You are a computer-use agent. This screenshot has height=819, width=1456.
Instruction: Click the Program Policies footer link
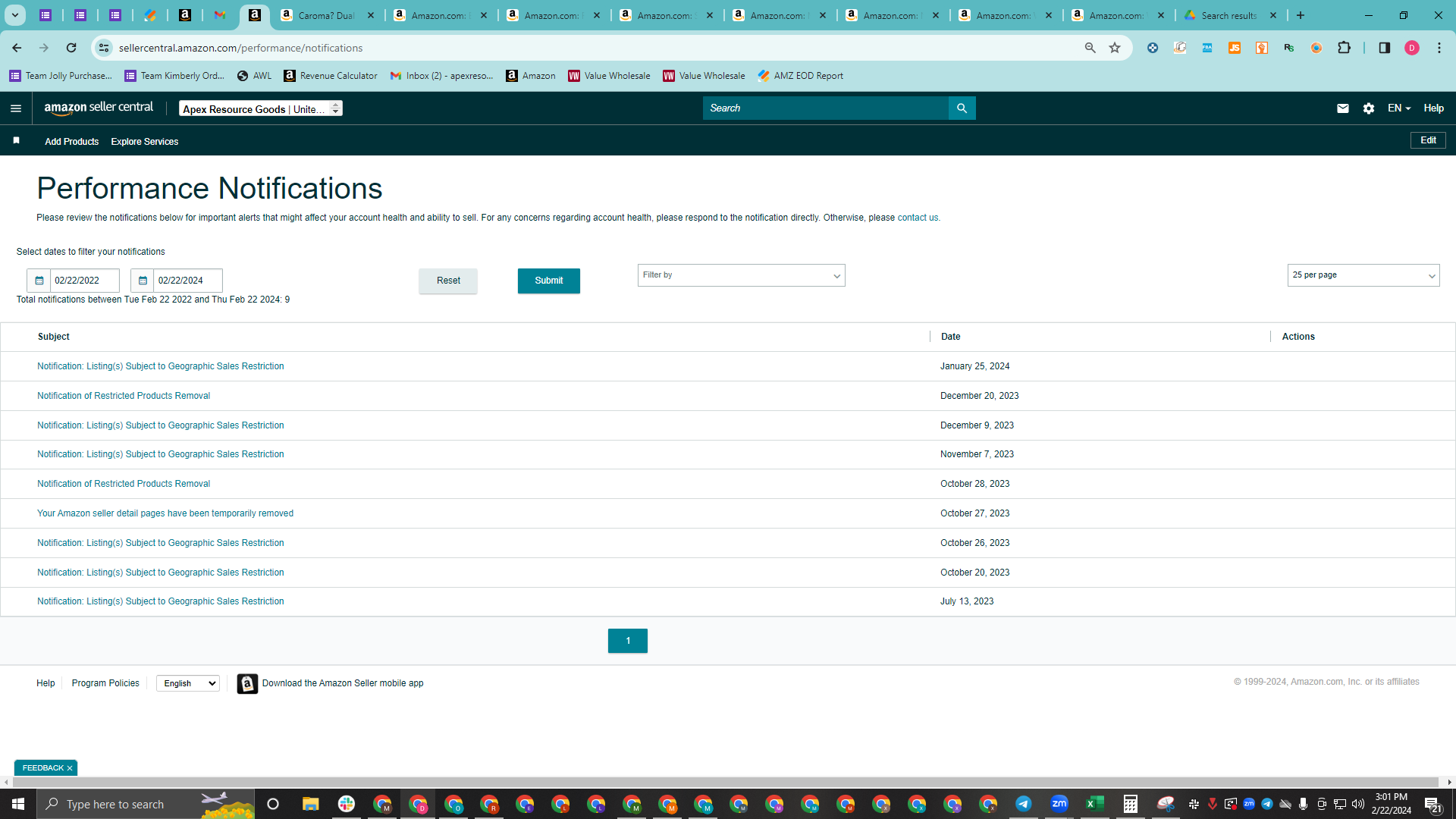click(x=105, y=683)
